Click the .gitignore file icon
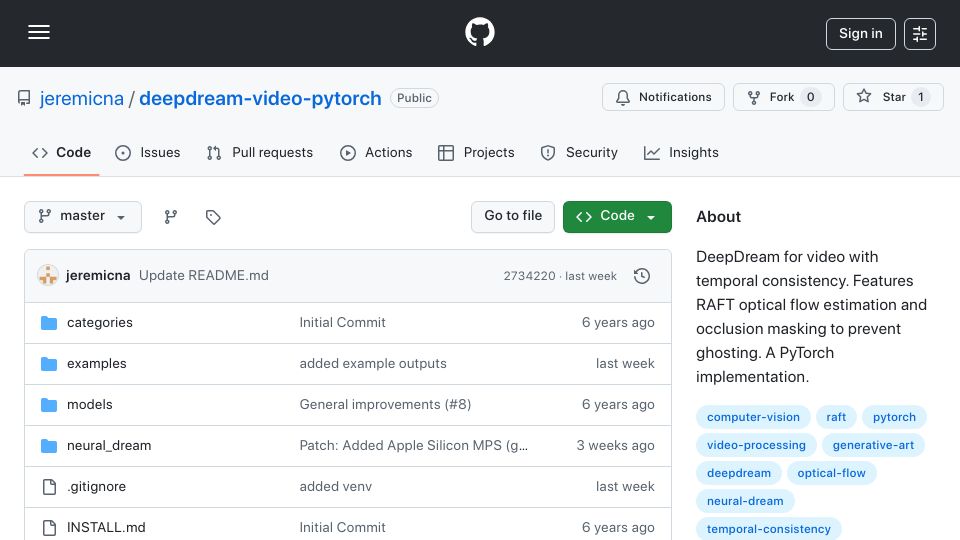This screenshot has height=540, width=960. tap(49, 487)
